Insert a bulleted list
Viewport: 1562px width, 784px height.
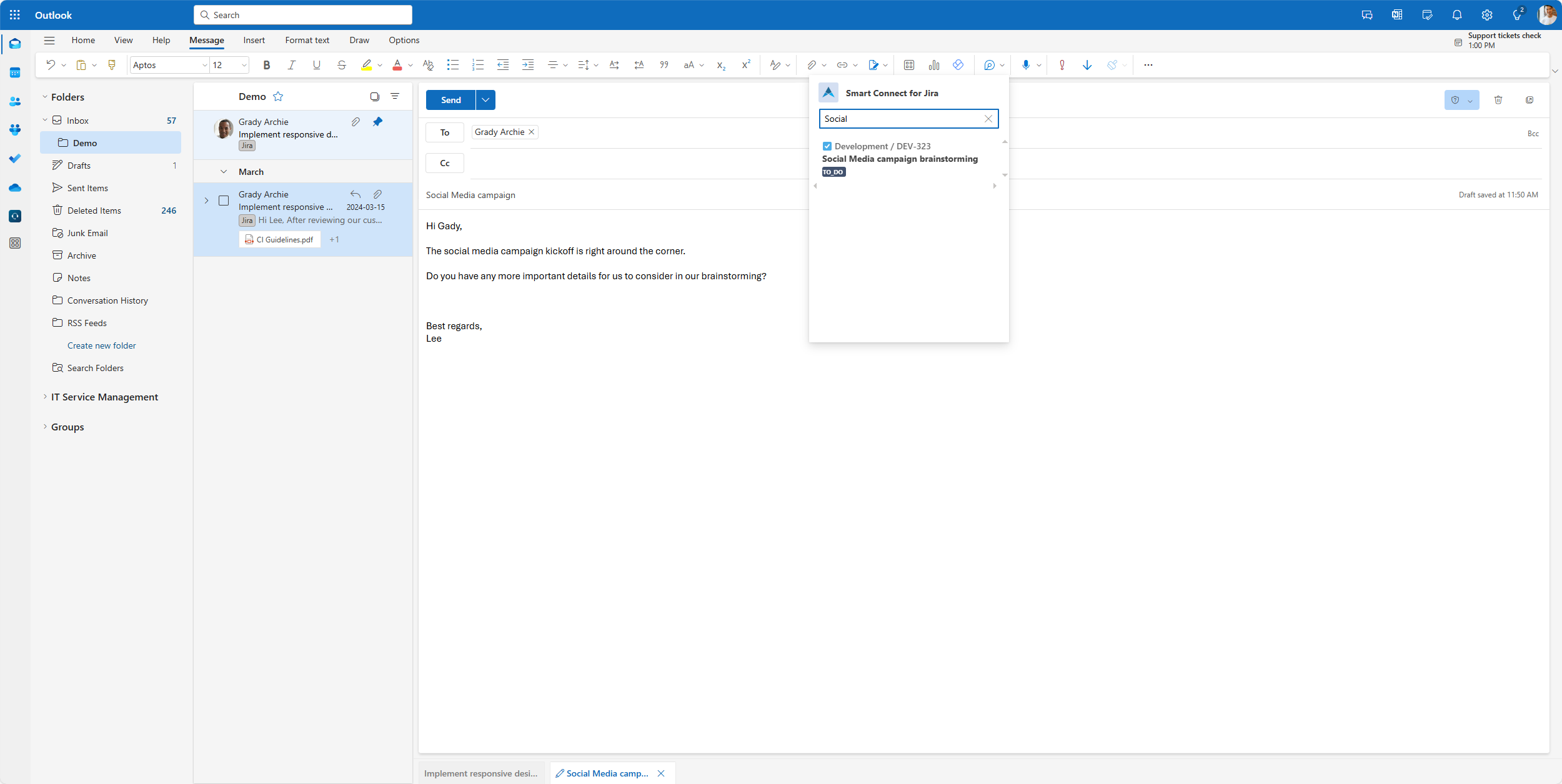pyautogui.click(x=453, y=65)
